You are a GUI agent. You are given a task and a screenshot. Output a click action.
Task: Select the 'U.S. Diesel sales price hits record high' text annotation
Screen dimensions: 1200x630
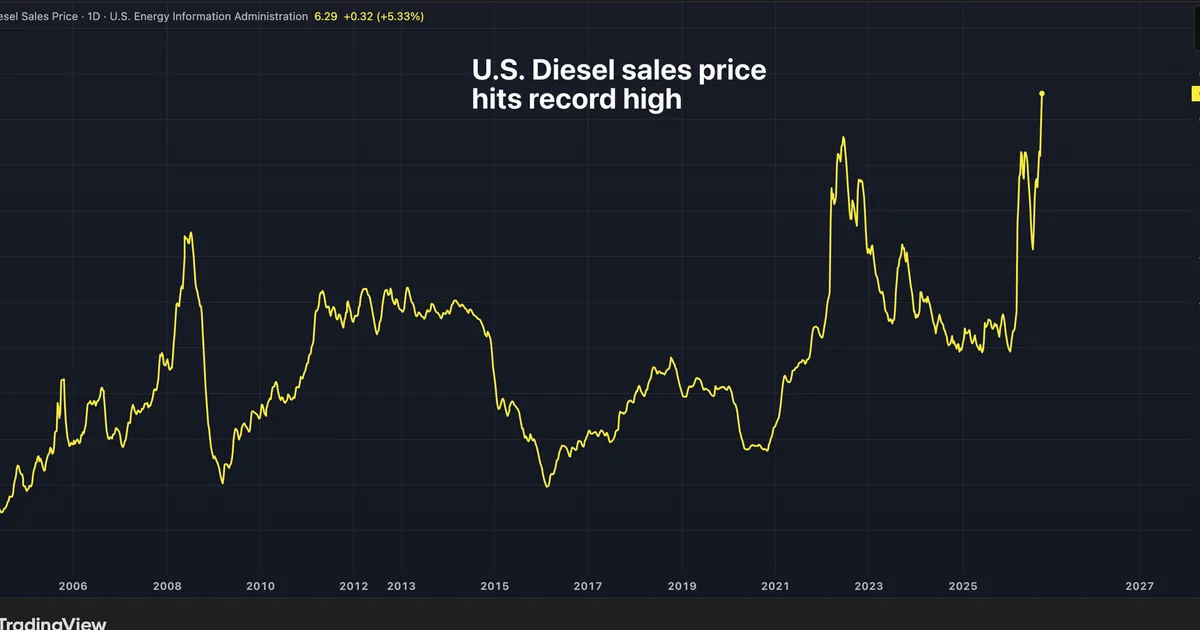[x=619, y=85]
